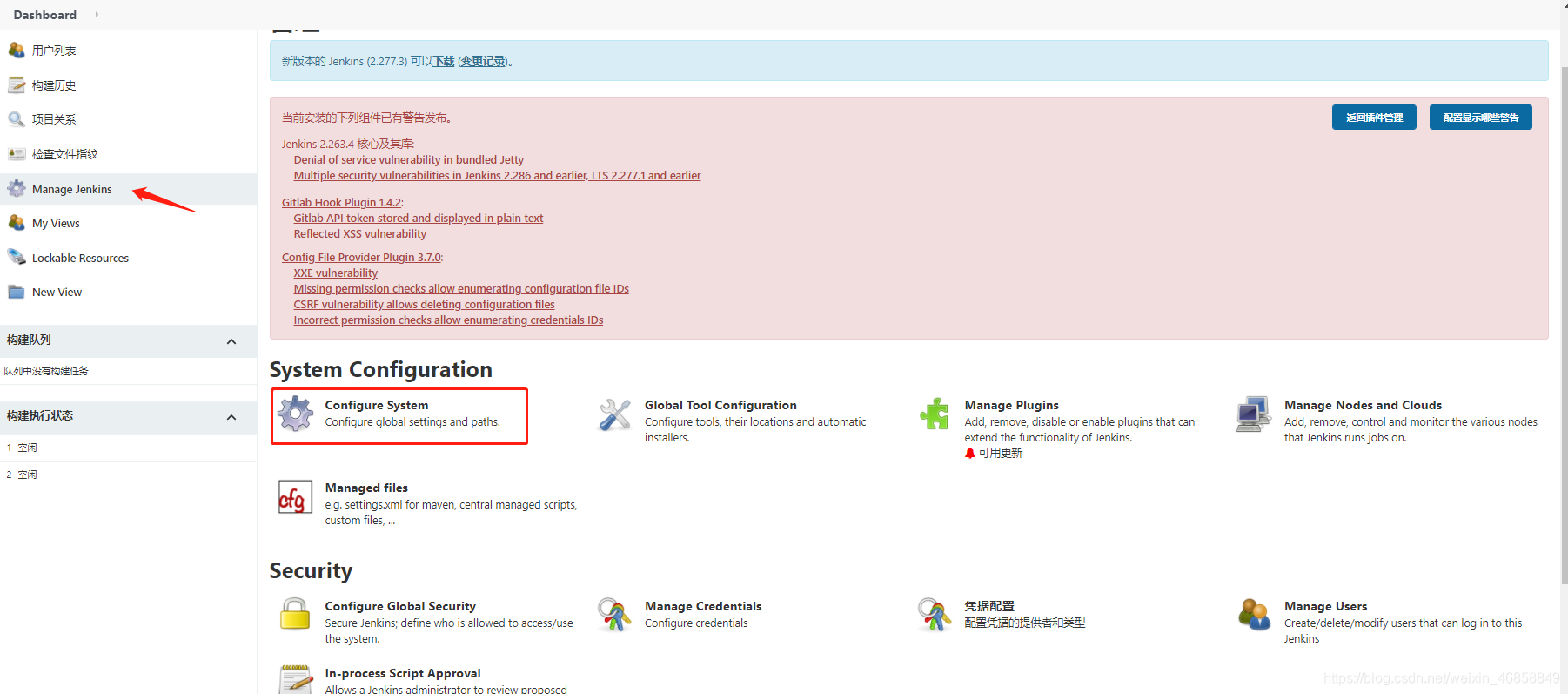Click the Manage Plugins puzzle piece icon
The height and width of the screenshot is (694, 1568).
pos(935,414)
